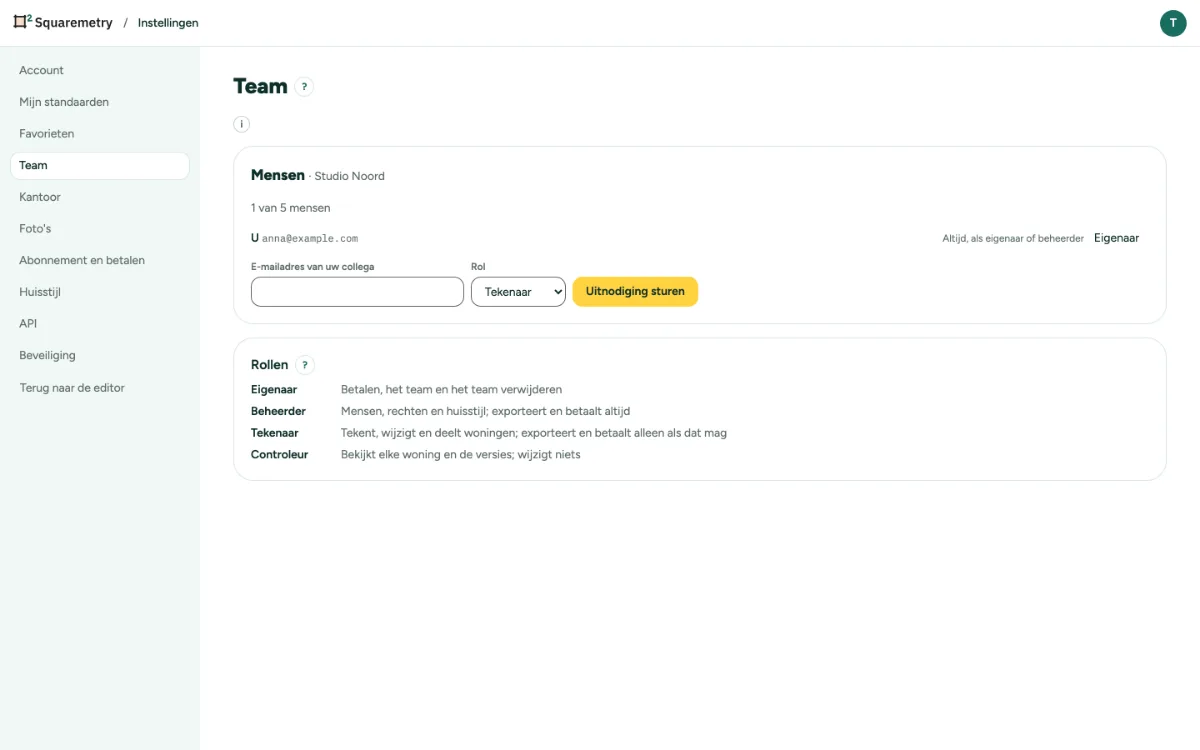Viewport: 1200px width, 750px height.
Task: Click 'Altijd, als eigenaar of beheerder' text
Action: point(1013,239)
